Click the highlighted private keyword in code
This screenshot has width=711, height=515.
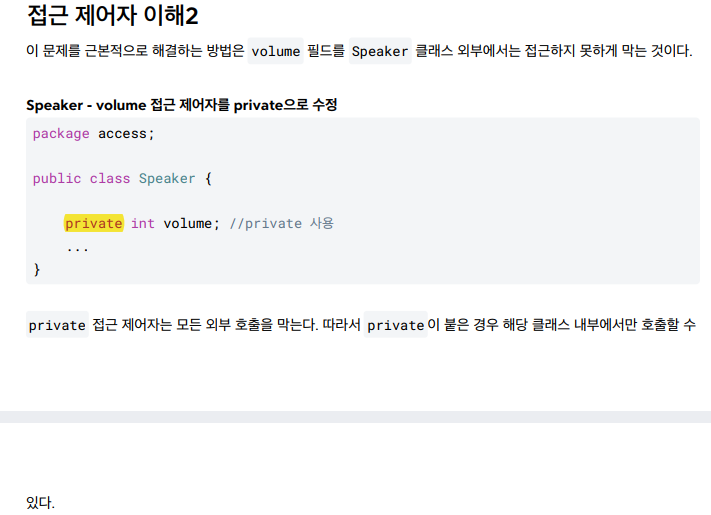[93, 223]
